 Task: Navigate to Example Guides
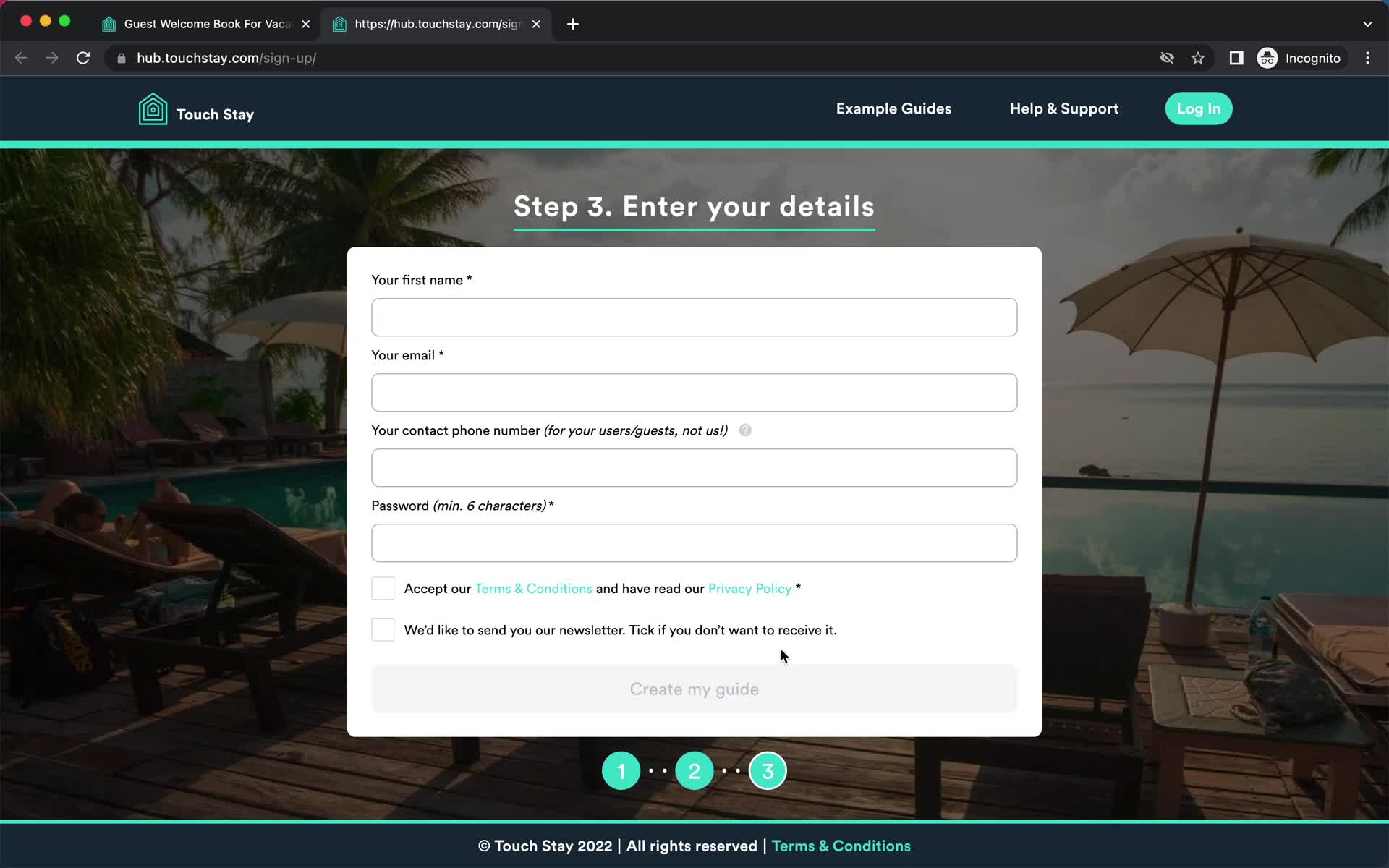pyautogui.click(x=893, y=109)
